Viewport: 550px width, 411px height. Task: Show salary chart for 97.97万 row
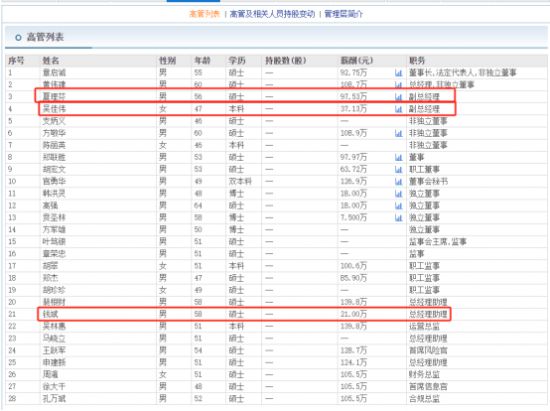[398, 157]
